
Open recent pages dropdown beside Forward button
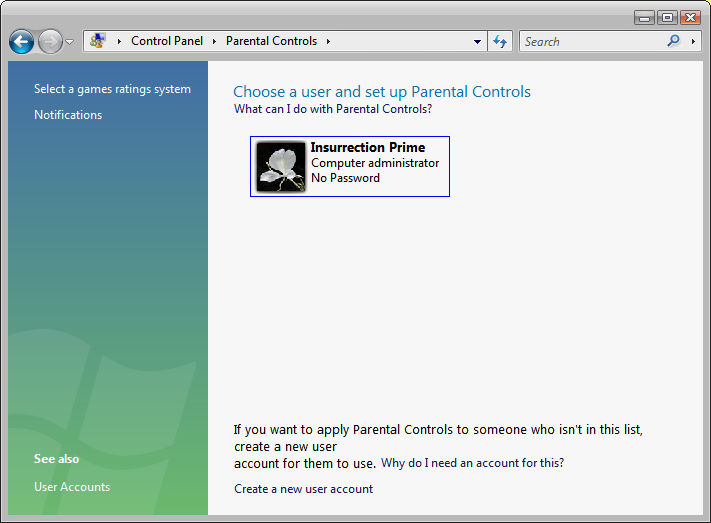click(69, 42)
